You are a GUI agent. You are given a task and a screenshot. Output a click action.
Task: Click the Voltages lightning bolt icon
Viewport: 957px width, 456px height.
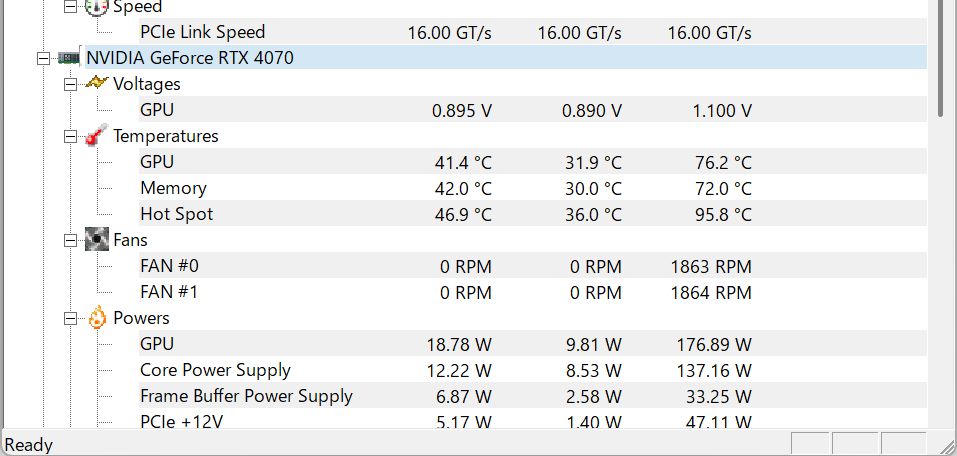point(97,83)
